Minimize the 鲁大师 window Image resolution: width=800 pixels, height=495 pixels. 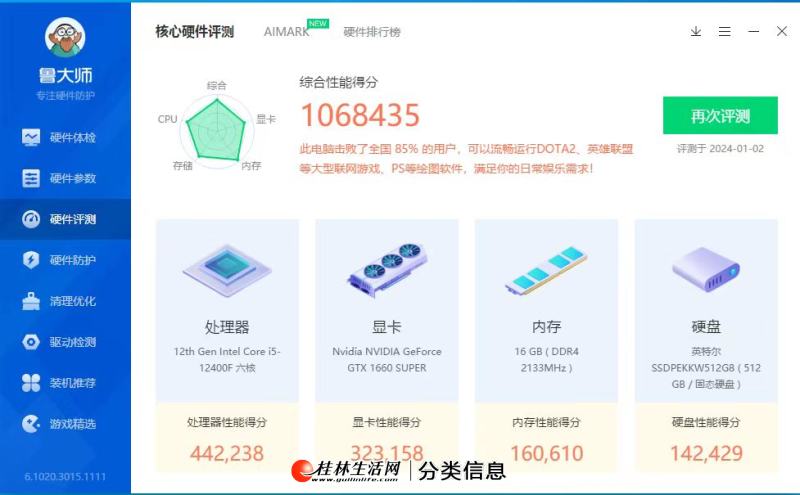click(754, 32)
